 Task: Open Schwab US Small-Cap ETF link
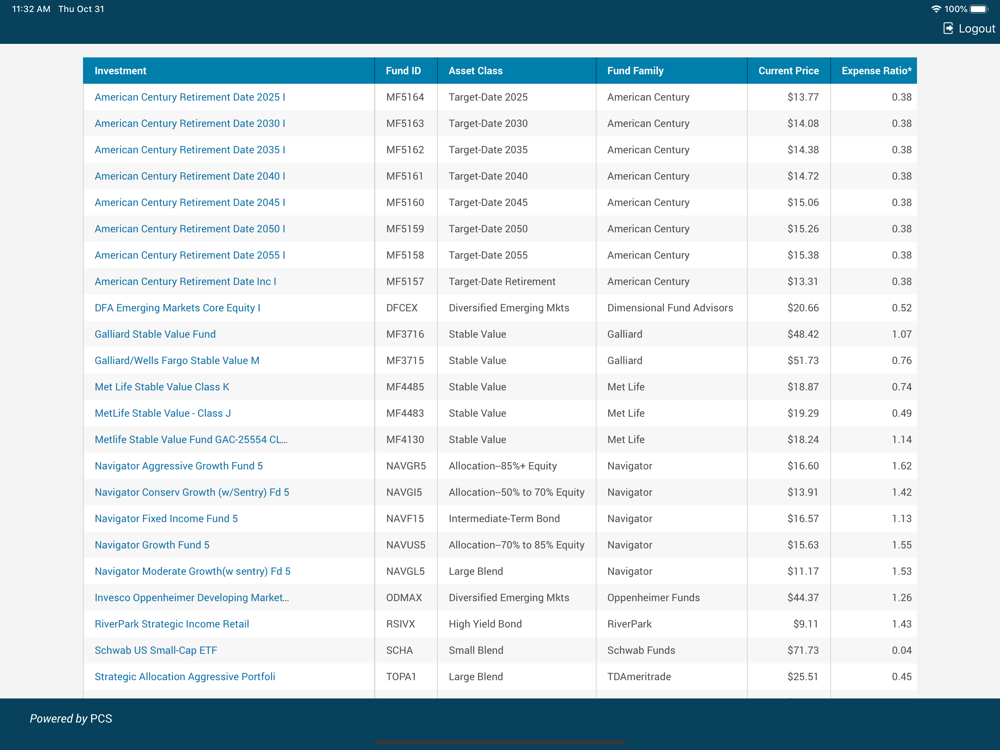pos(156,651)
